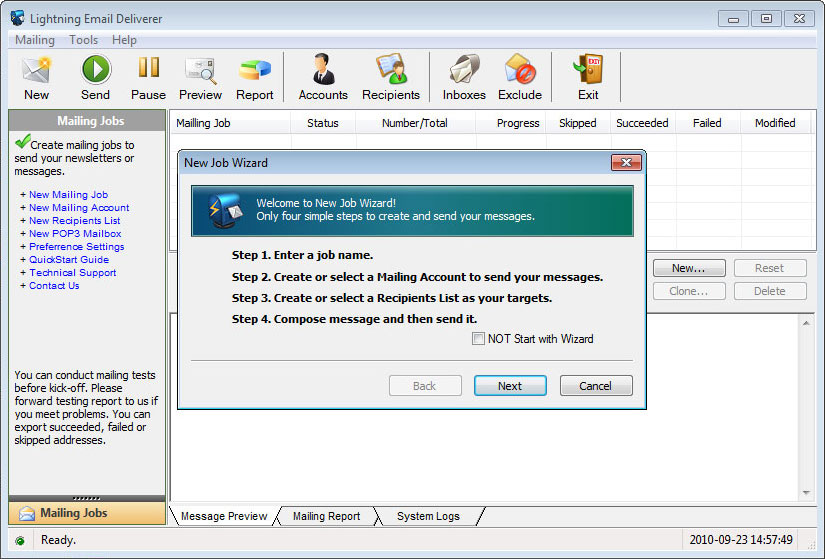Close the New Job Wizard dialog

coord(626,163)
